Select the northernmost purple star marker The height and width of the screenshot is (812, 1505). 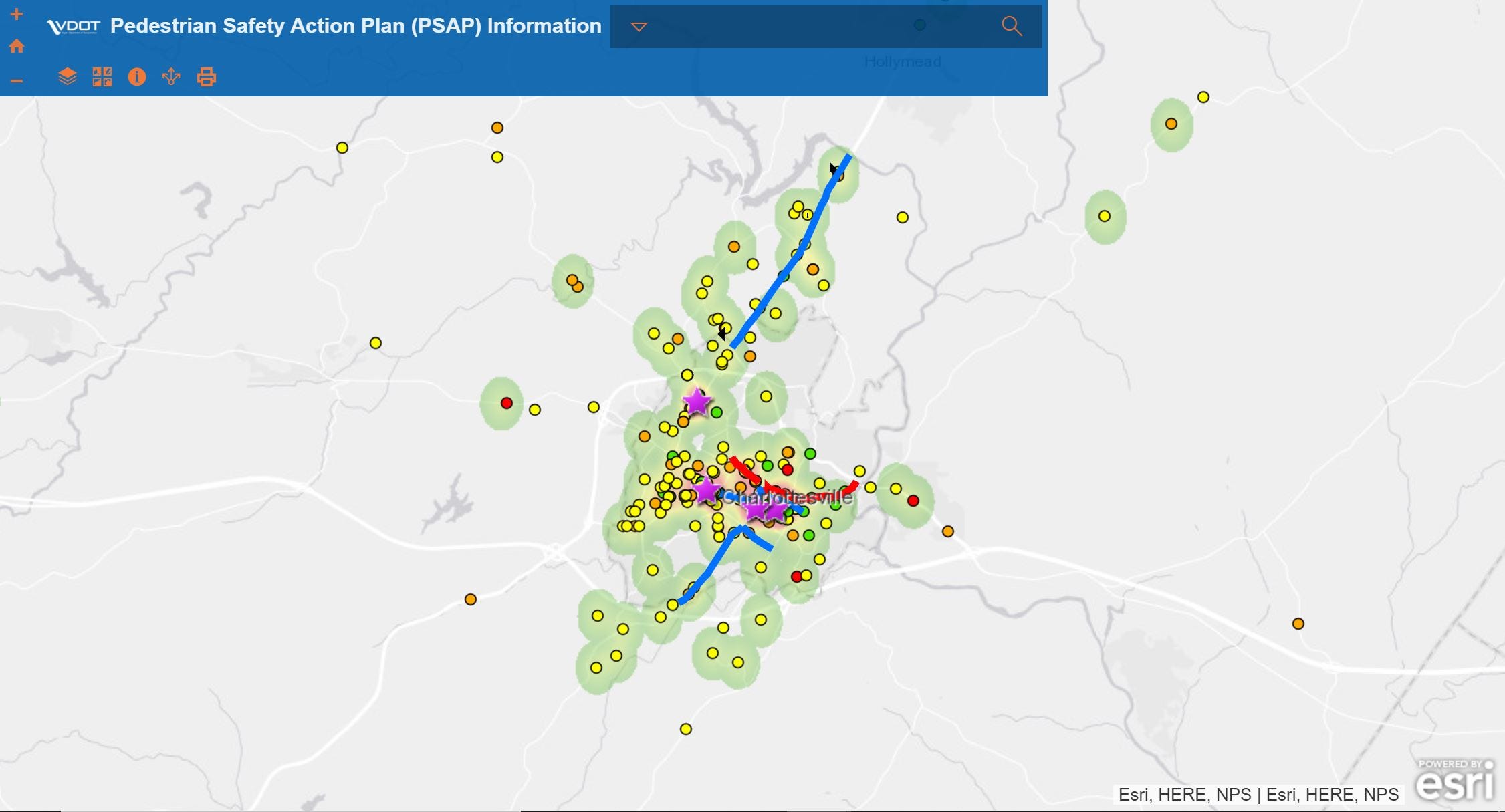pos(697,402)
